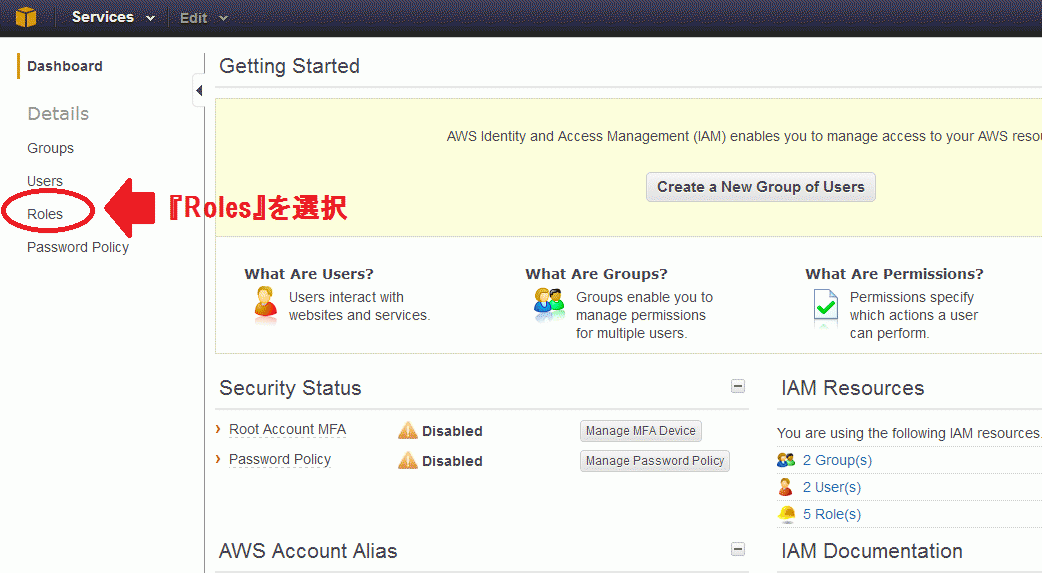This screenshot has width=1042, height=573.
Task: Collapse the Security Status section
Action: pyautogui.click(x=738, y=386)
